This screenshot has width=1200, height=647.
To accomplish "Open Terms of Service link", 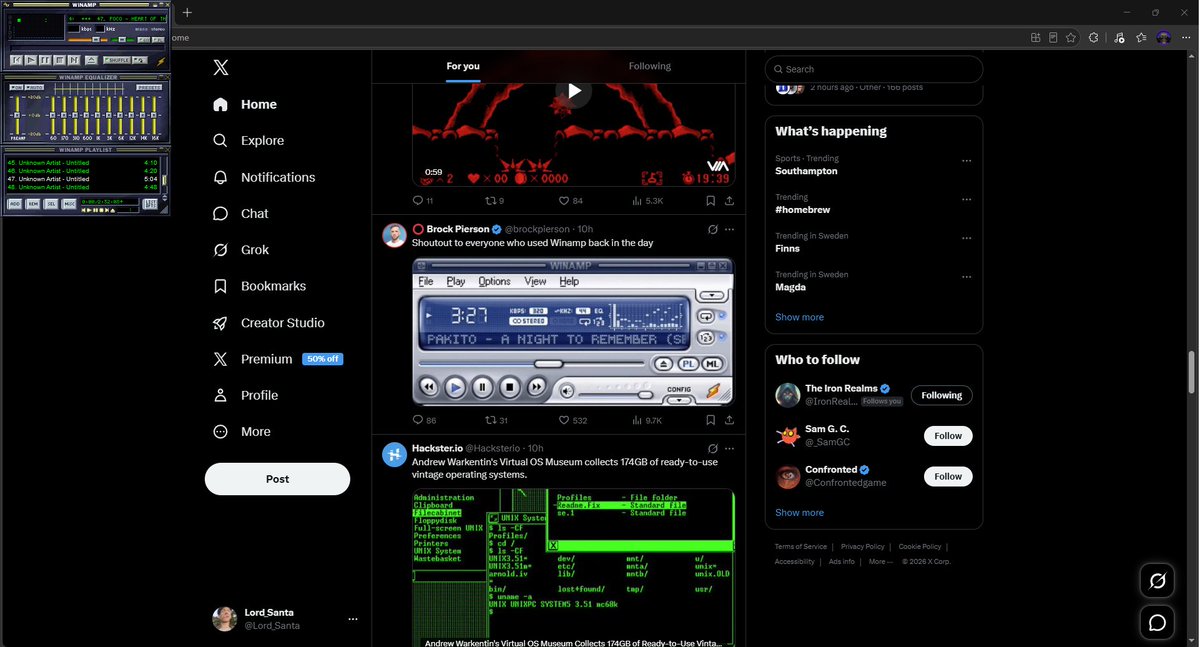I will click(x=801, y=547).
